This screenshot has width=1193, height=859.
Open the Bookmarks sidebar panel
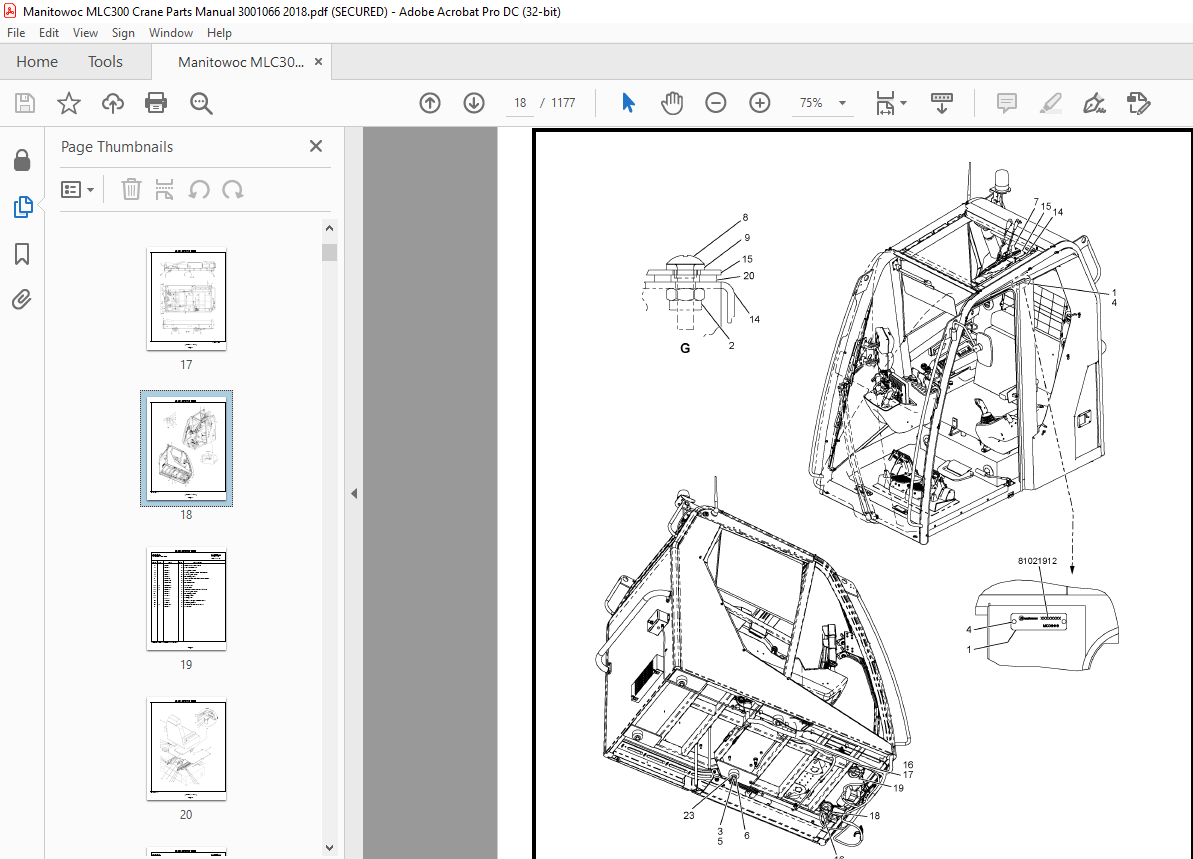coord(22,254)
